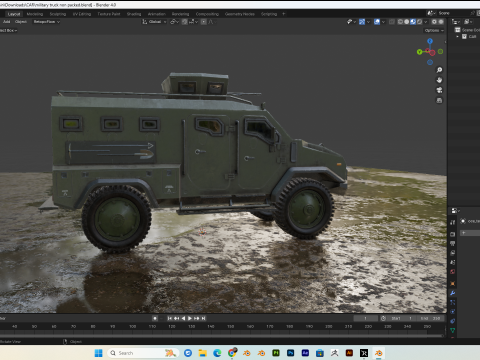Screen dimensions: 480x360
Task: Open Windows Start menu
Action: click(99, 353)
